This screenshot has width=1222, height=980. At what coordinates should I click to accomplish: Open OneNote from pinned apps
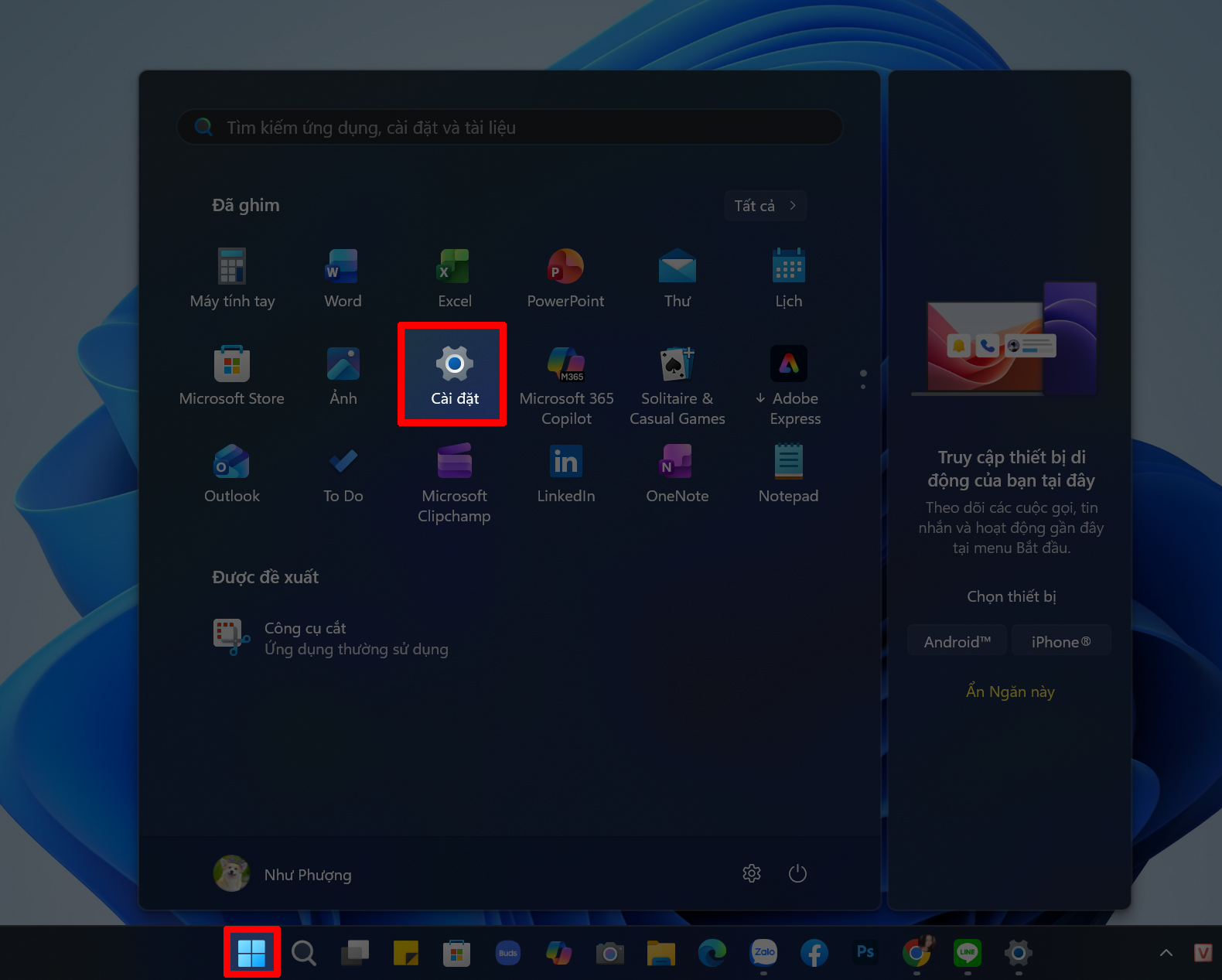click(x=677, y=473)
